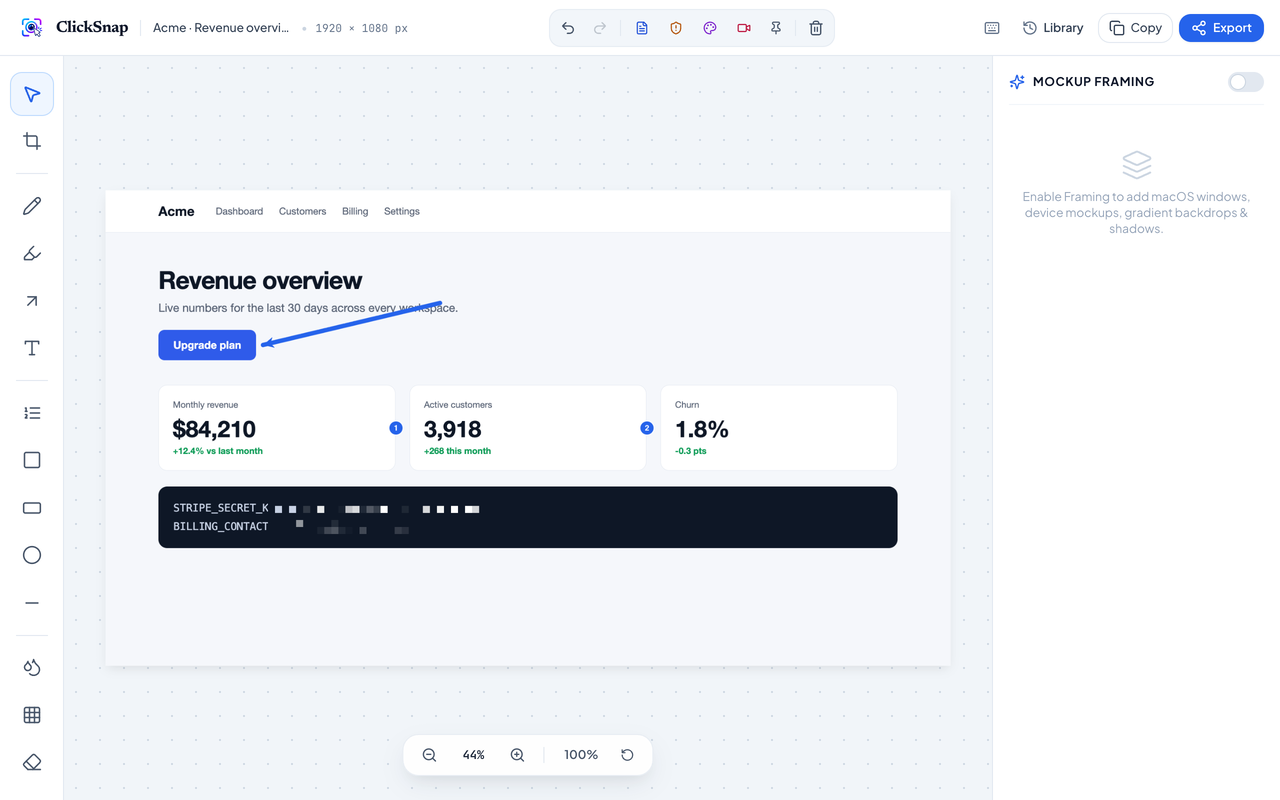Pick the Ellipse circle tool
Screen dimensions: 1280x800
pos(32,555)
